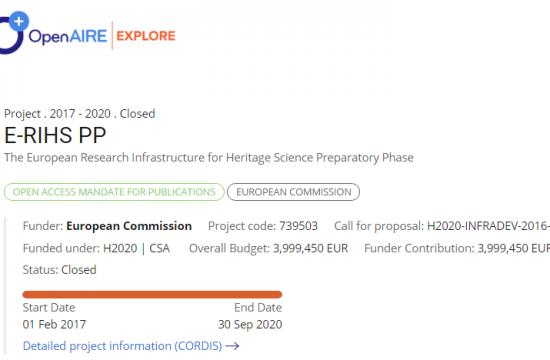Click the Overall Budget 3,999,450 EUR value

click(x=311, y=248)
